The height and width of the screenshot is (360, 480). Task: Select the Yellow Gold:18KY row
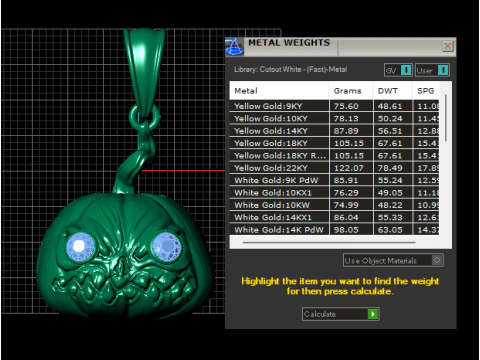[334, 143]
